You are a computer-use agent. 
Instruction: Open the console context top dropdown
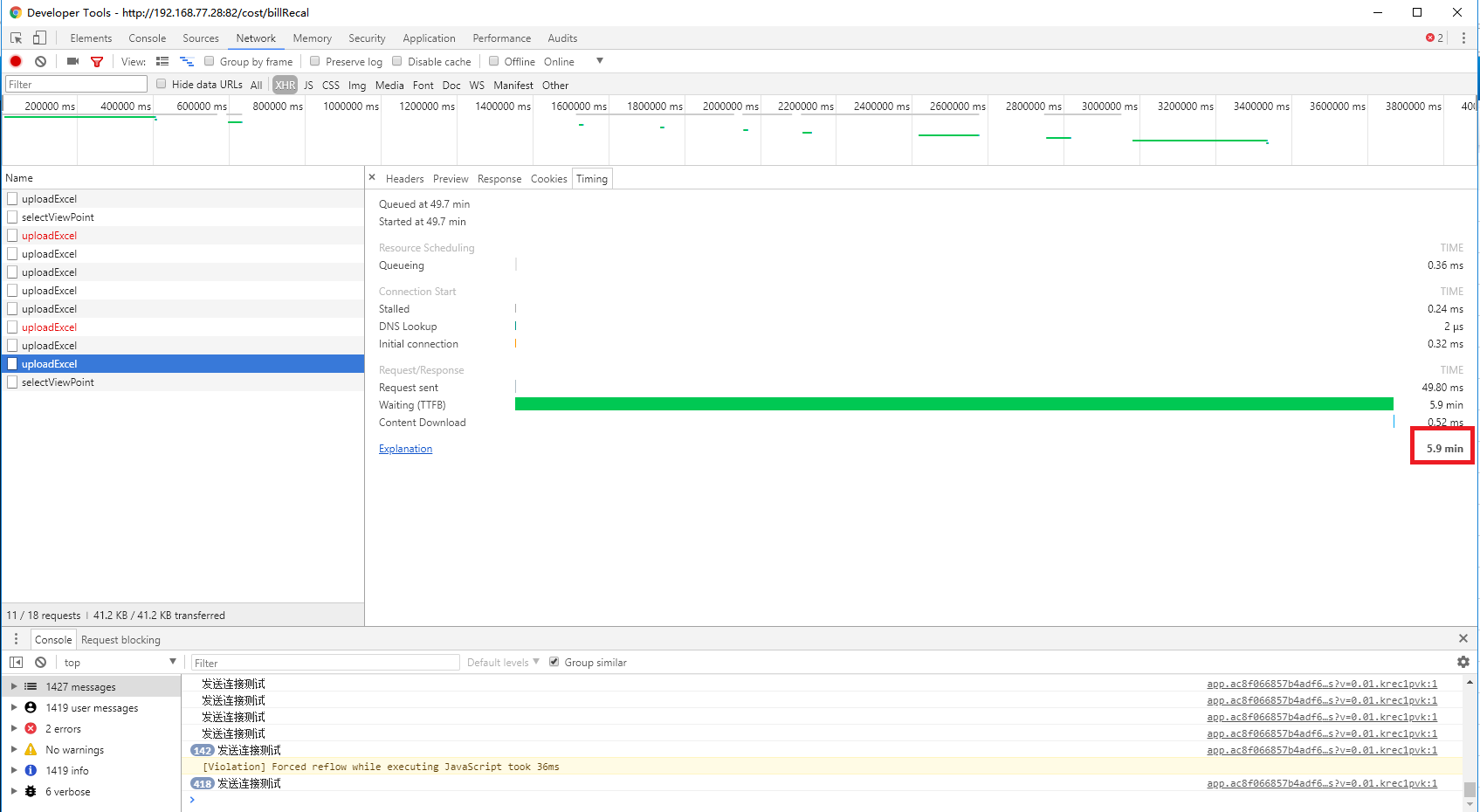point(120,662)
